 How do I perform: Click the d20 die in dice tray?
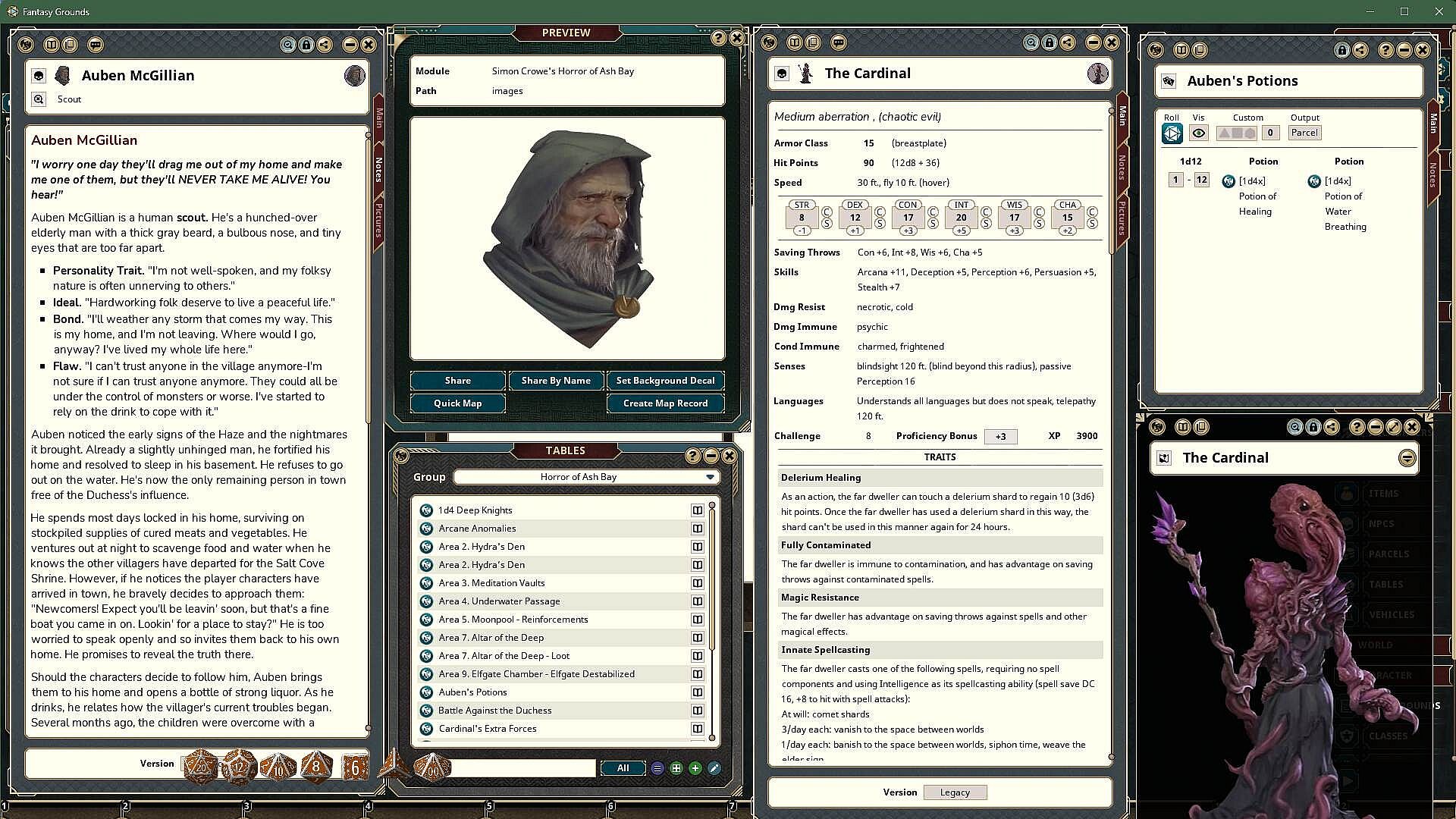coord(201,767)
